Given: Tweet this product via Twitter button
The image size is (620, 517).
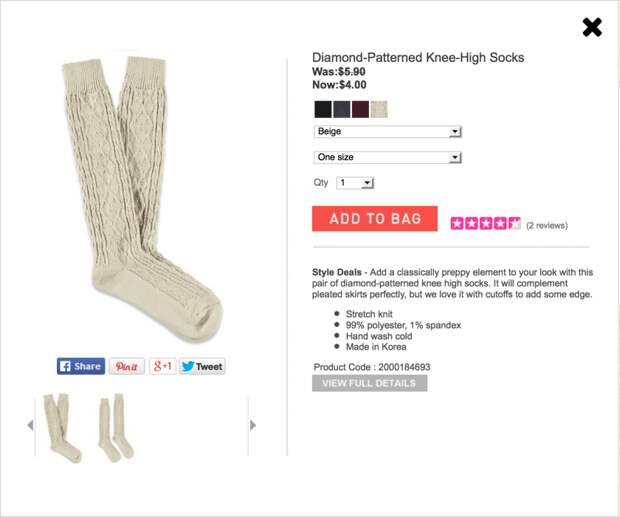Looking at the screenshot, I should pos(202,366).
